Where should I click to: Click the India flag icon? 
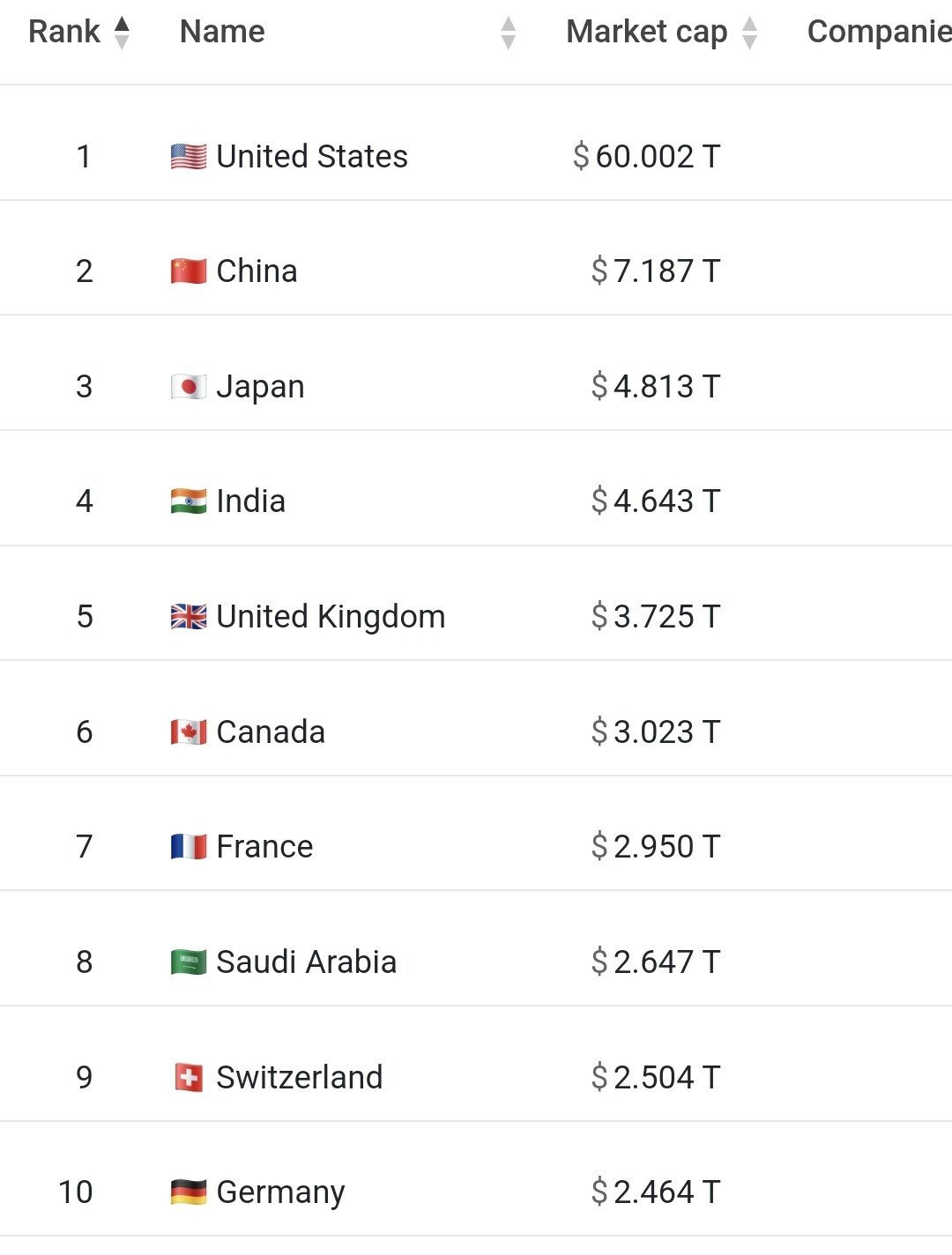point(189,501)
